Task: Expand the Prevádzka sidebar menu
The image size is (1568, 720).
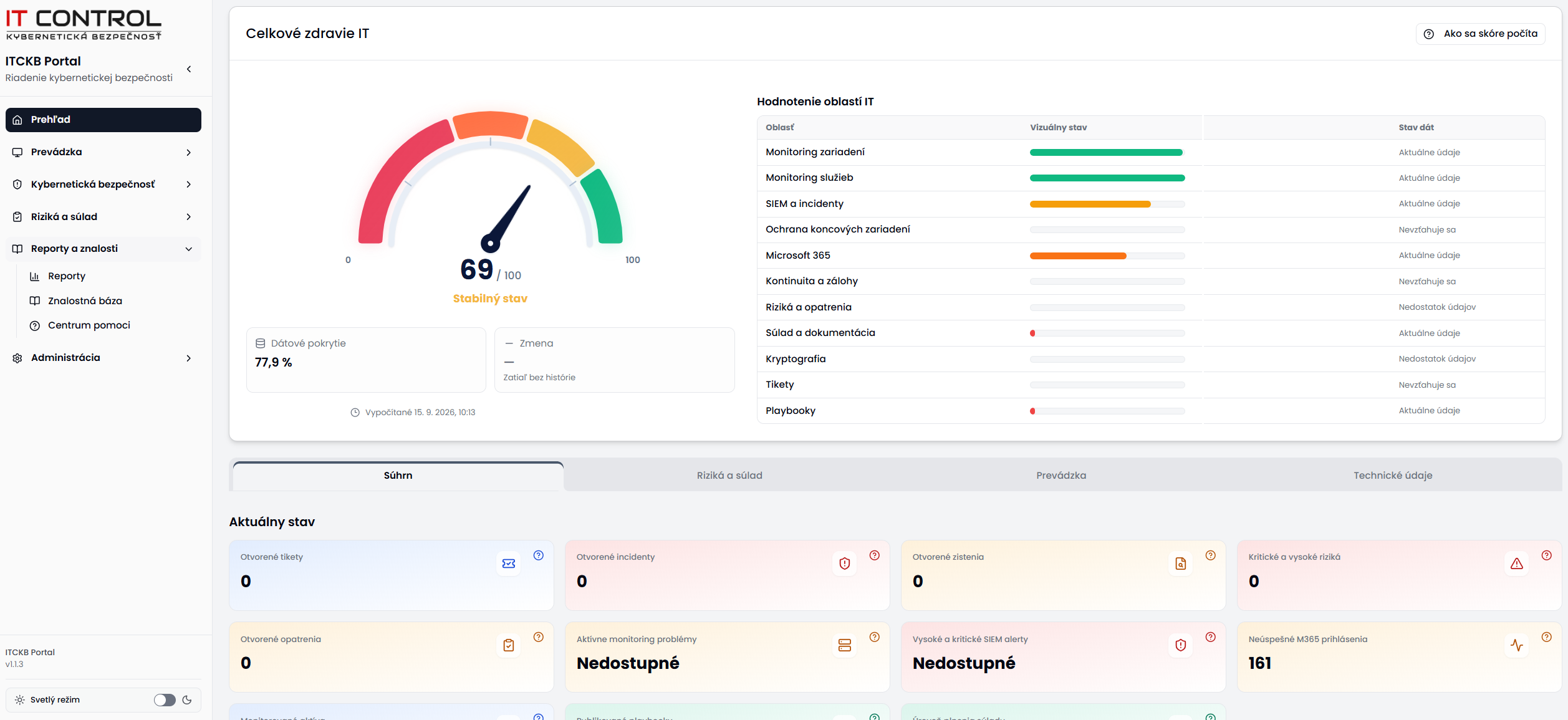Action: point(103,152)
